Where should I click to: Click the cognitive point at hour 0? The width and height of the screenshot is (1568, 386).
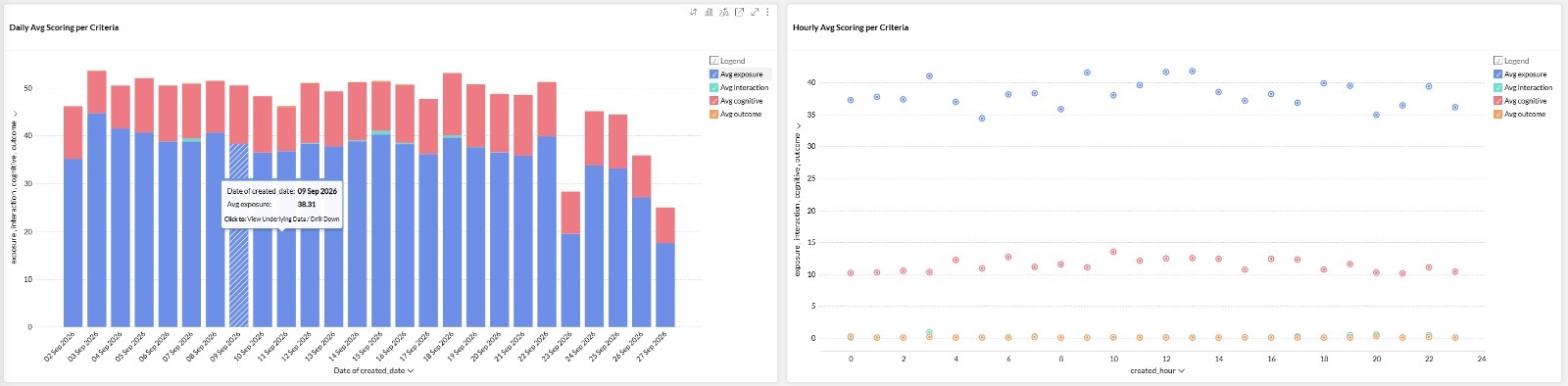tap(851, 273)
